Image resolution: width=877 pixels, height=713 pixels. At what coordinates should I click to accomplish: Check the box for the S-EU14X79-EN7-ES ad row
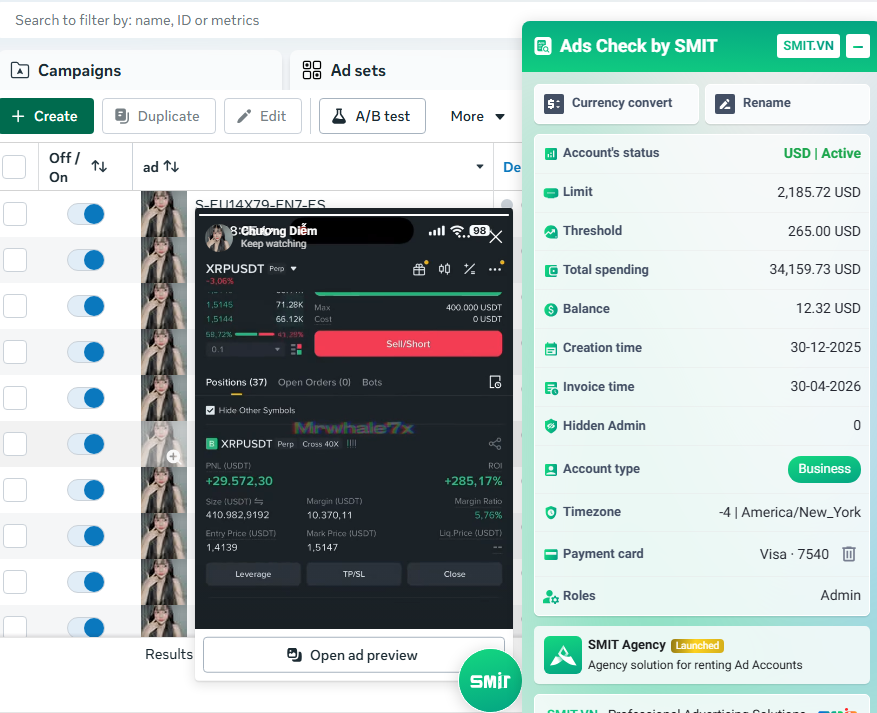pyautogui.click(x=15, y=214)
